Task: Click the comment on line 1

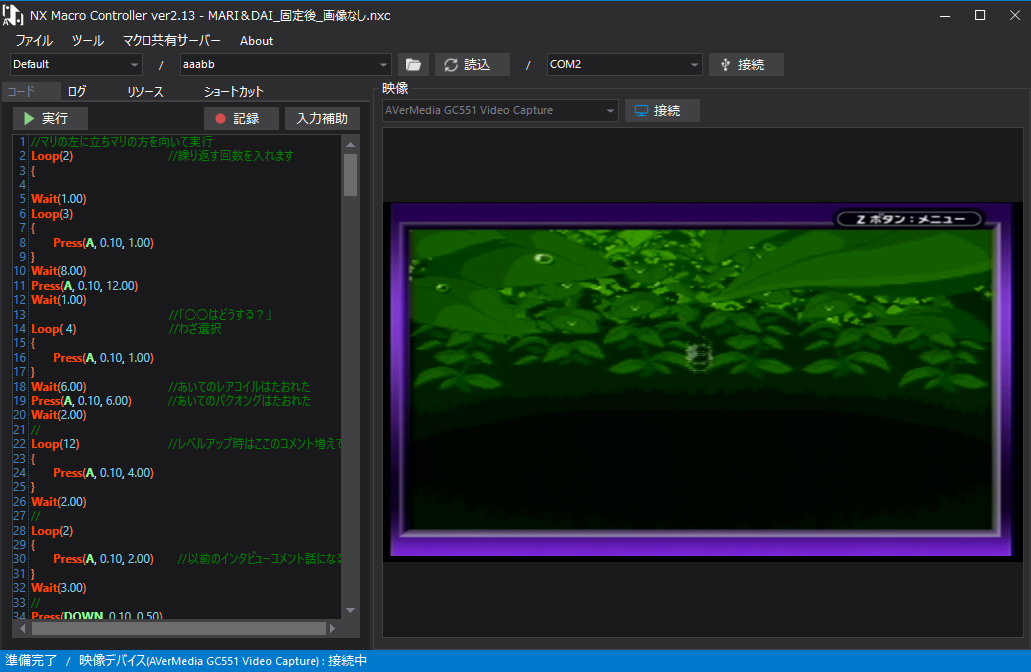Action: (x=122, y=141)
